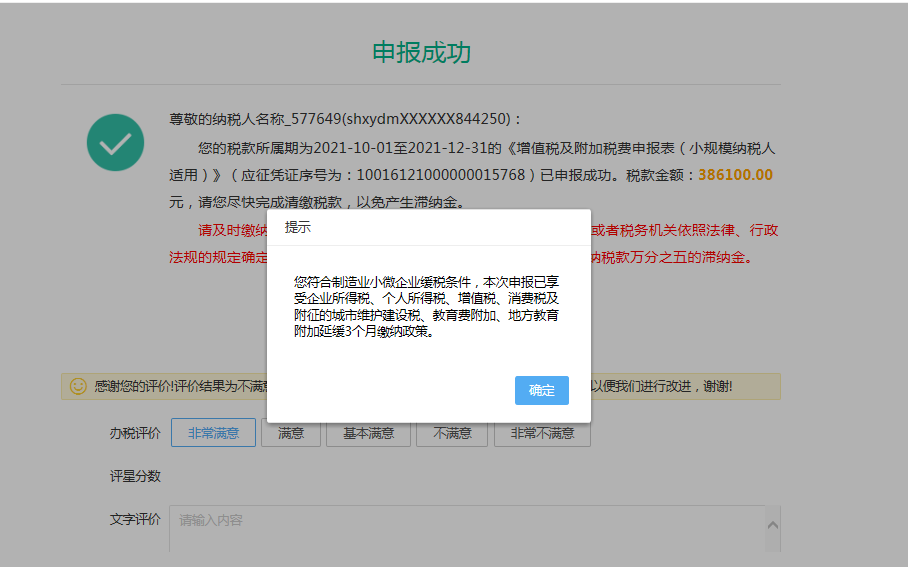
Task: Click the 文字评价 label
Action: click(x=135, y=520)
